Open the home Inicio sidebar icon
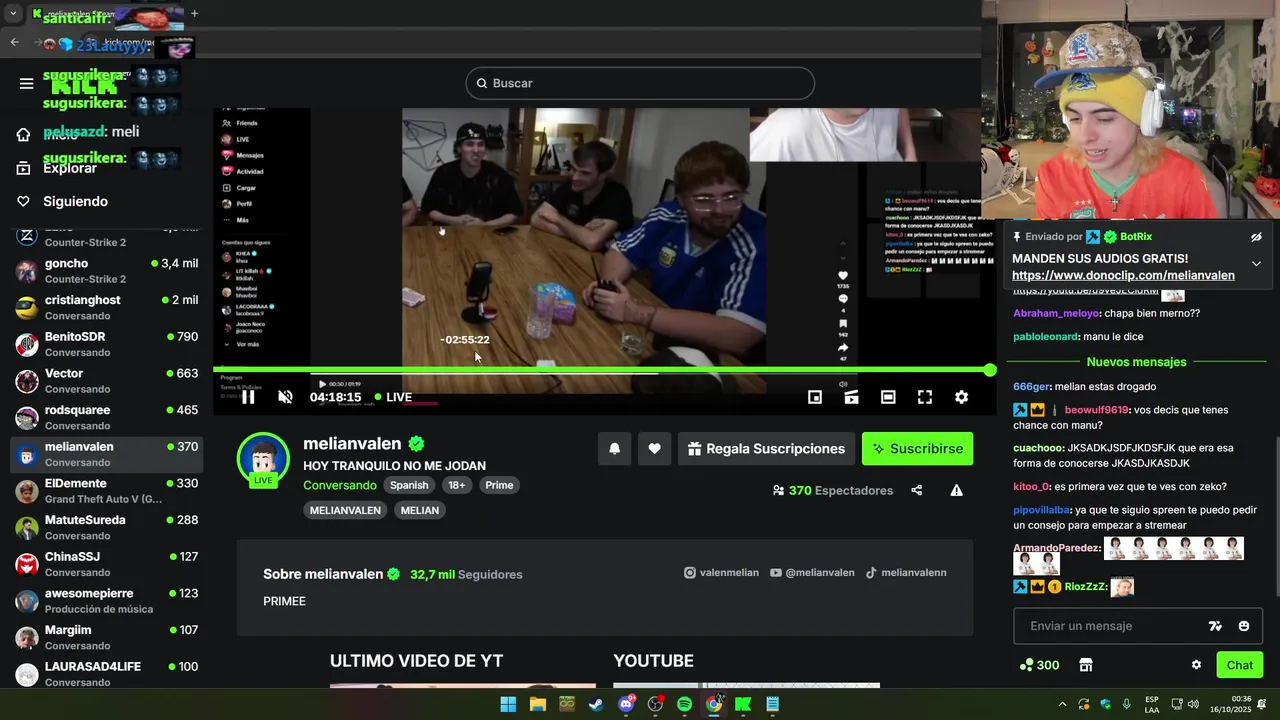 23,135
